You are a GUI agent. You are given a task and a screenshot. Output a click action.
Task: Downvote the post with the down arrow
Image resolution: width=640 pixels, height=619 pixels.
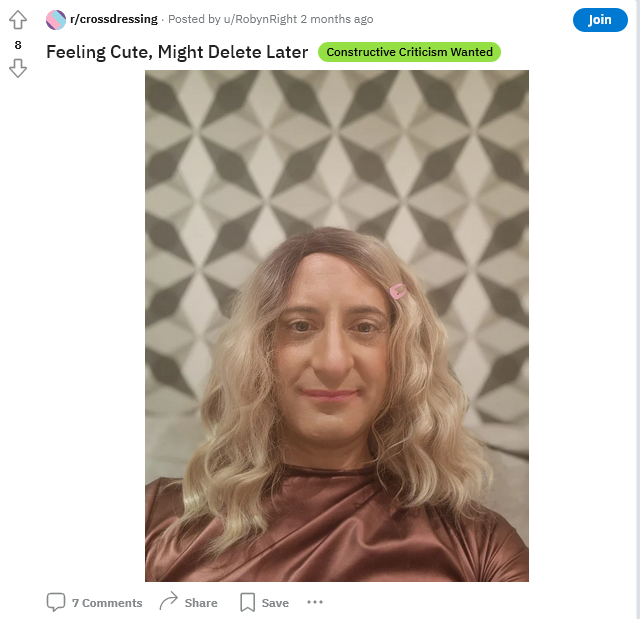point(18,68)
